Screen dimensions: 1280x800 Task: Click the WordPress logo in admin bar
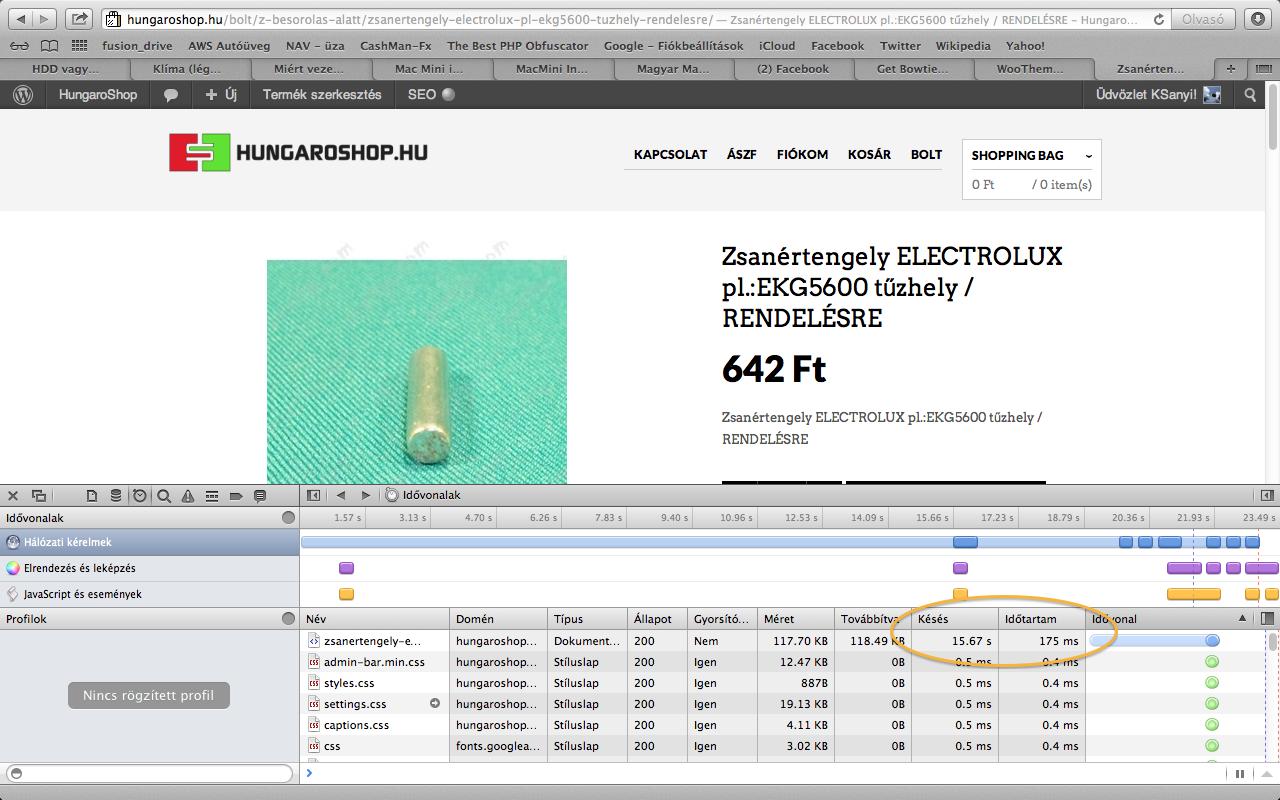pyautogui.click(x=23, y=94)
